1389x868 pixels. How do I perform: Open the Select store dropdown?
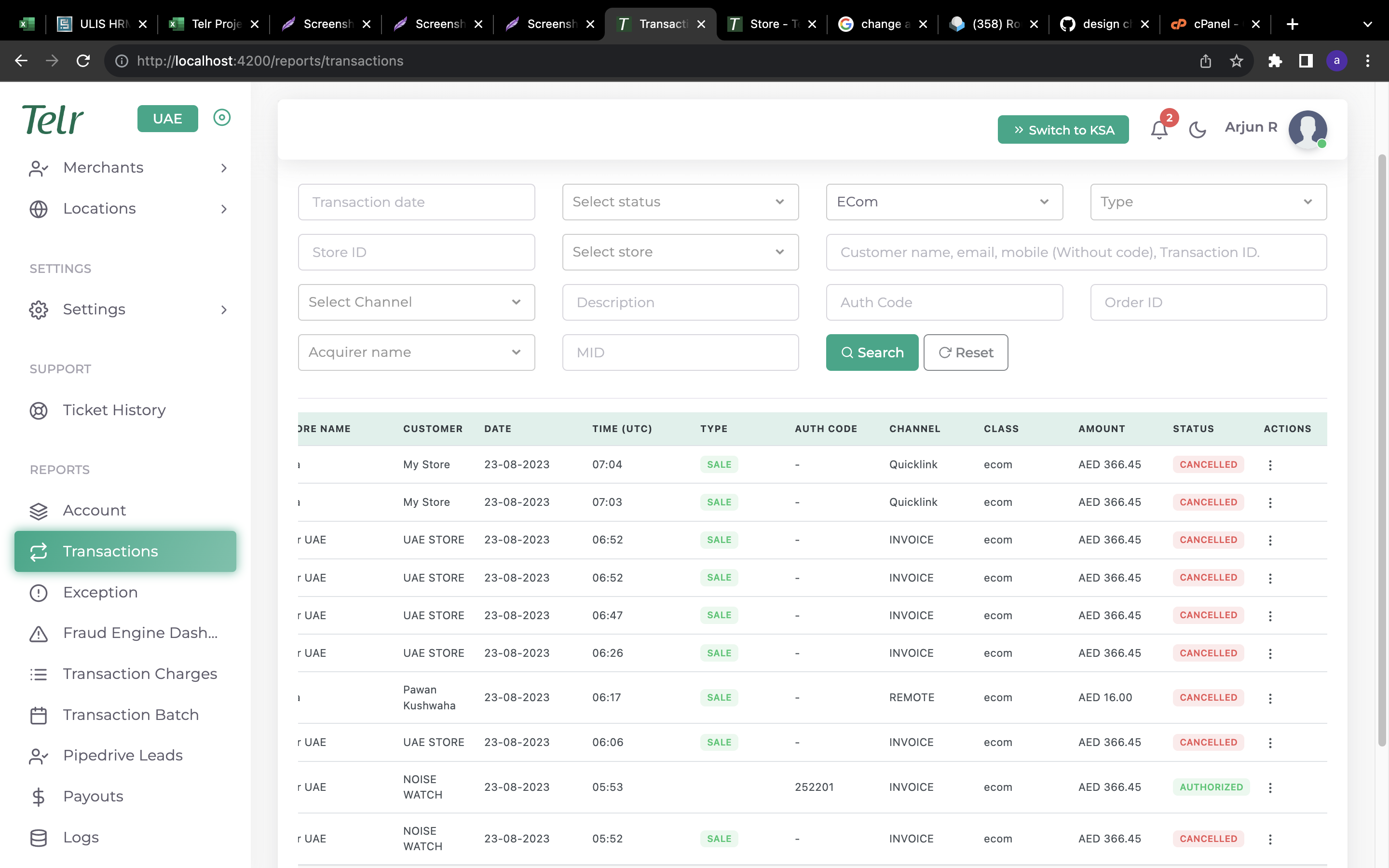coord(680,252)
